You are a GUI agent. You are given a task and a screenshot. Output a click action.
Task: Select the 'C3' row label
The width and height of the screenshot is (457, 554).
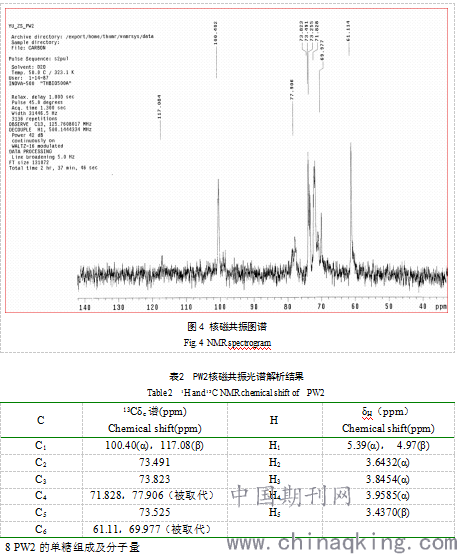[41, 479]
